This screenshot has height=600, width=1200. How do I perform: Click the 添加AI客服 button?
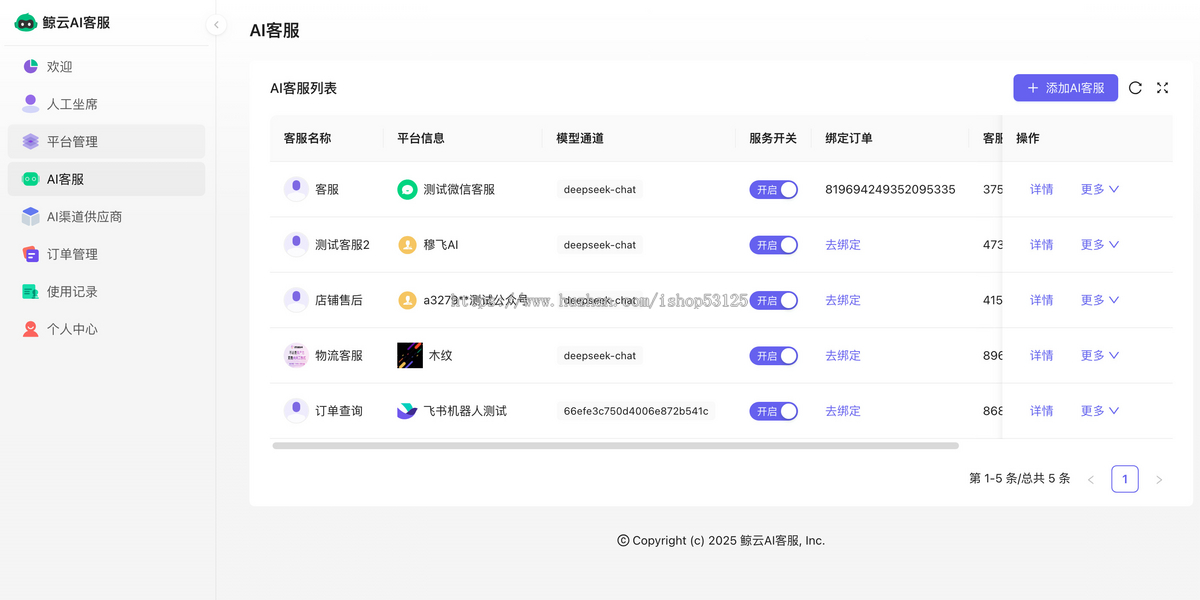pos(1065,88)
